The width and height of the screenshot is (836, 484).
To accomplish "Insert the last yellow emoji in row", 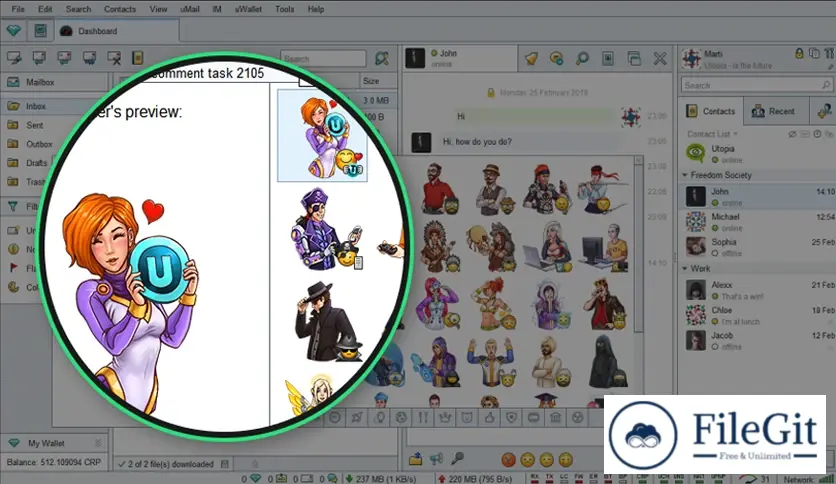I will pyautogui.click(x=565, y=459).
